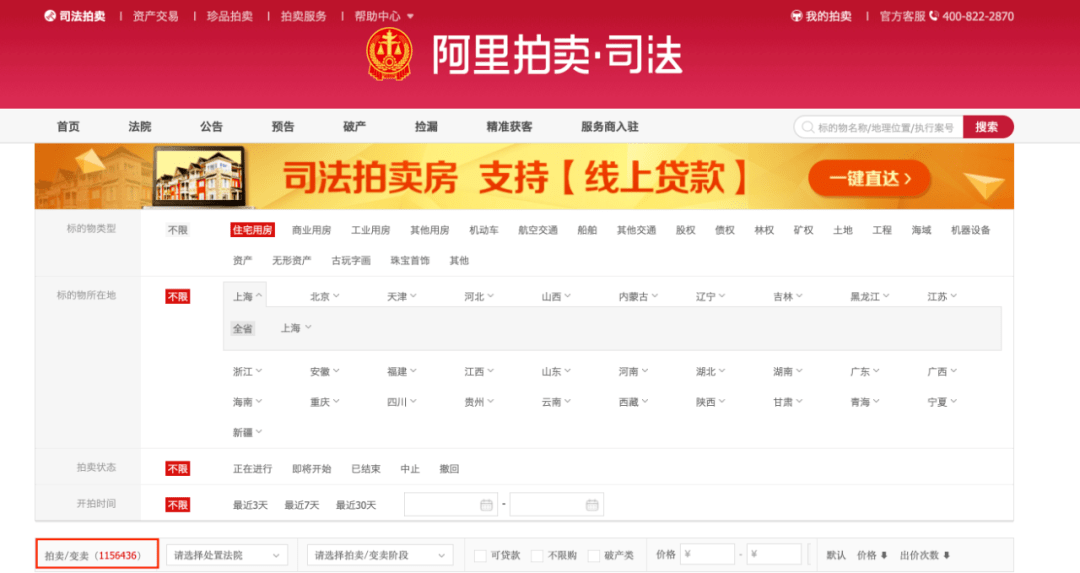Image resolution: width=1080 pixels, height=573 pixels.
Task: Select the 珠宝首饰 category
Action: click(x=410, y=260)
